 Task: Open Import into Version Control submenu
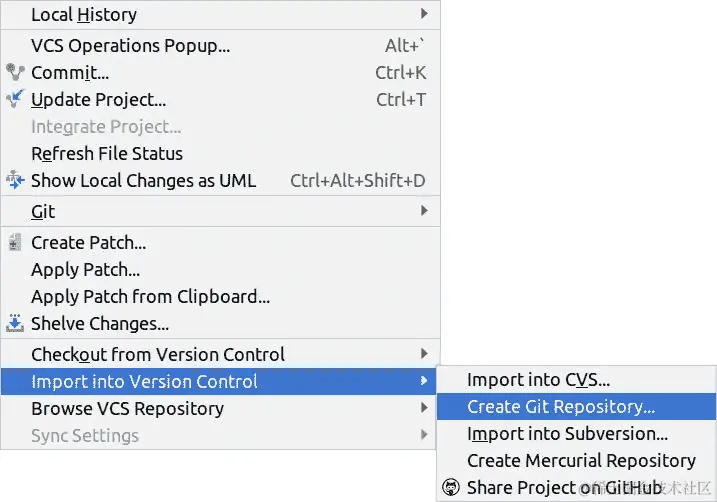coord(144,381)
